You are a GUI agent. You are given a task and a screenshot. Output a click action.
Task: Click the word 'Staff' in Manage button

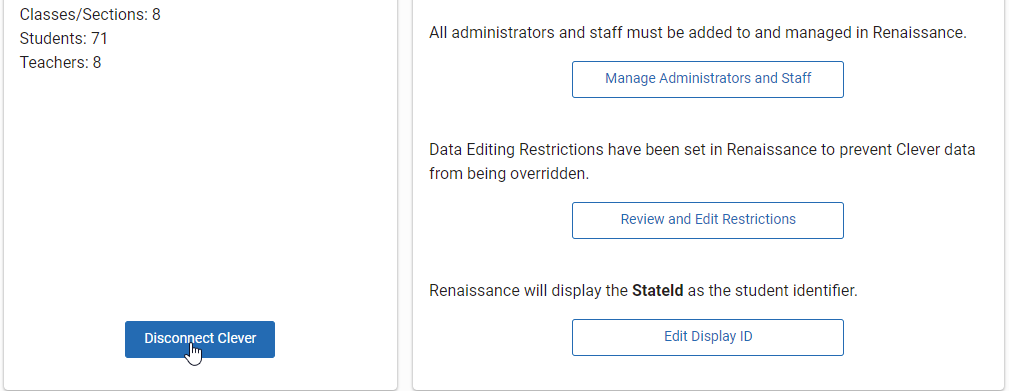(795, 78)
